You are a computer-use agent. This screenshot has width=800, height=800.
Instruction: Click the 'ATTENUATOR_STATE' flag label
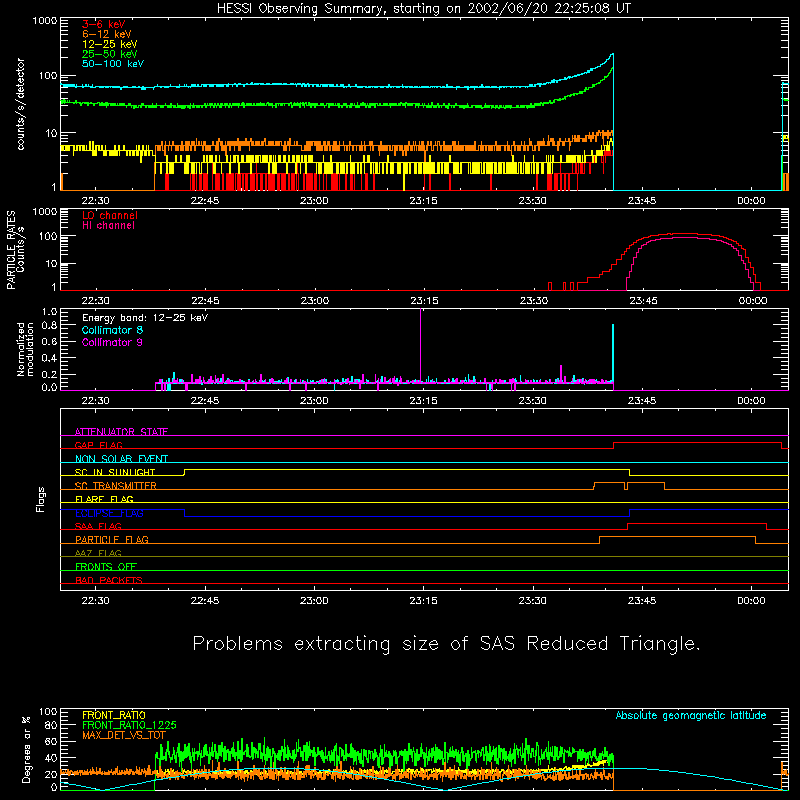point(121,432)
